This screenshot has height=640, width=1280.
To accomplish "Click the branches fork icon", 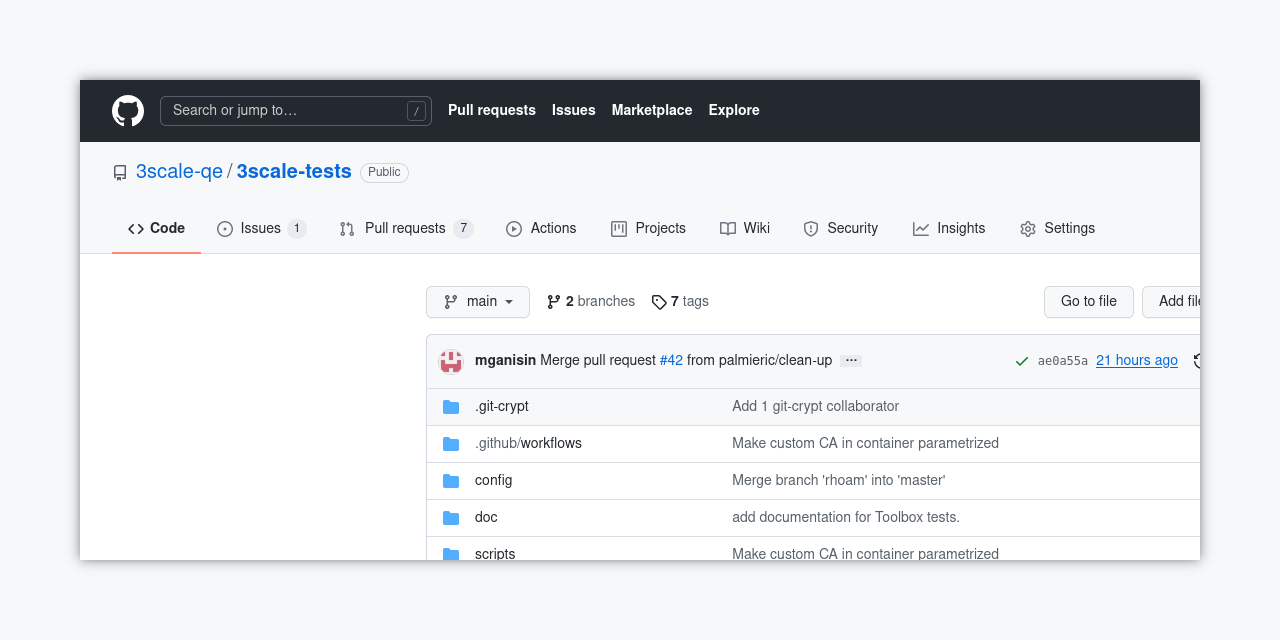I will pos(553,302).
